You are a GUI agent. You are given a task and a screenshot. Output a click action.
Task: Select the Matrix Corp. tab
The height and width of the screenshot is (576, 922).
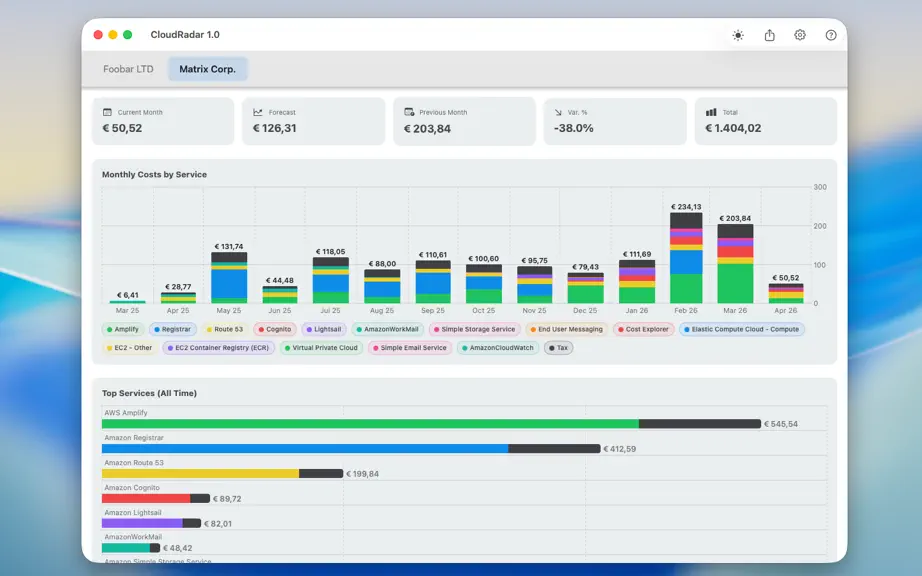pyautogui.click(x=208, y=69)
